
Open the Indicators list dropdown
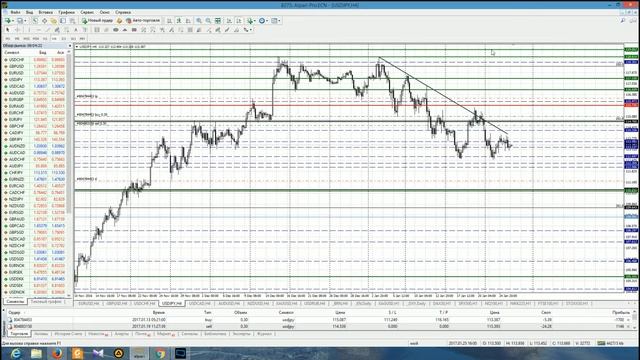point(251,20)
